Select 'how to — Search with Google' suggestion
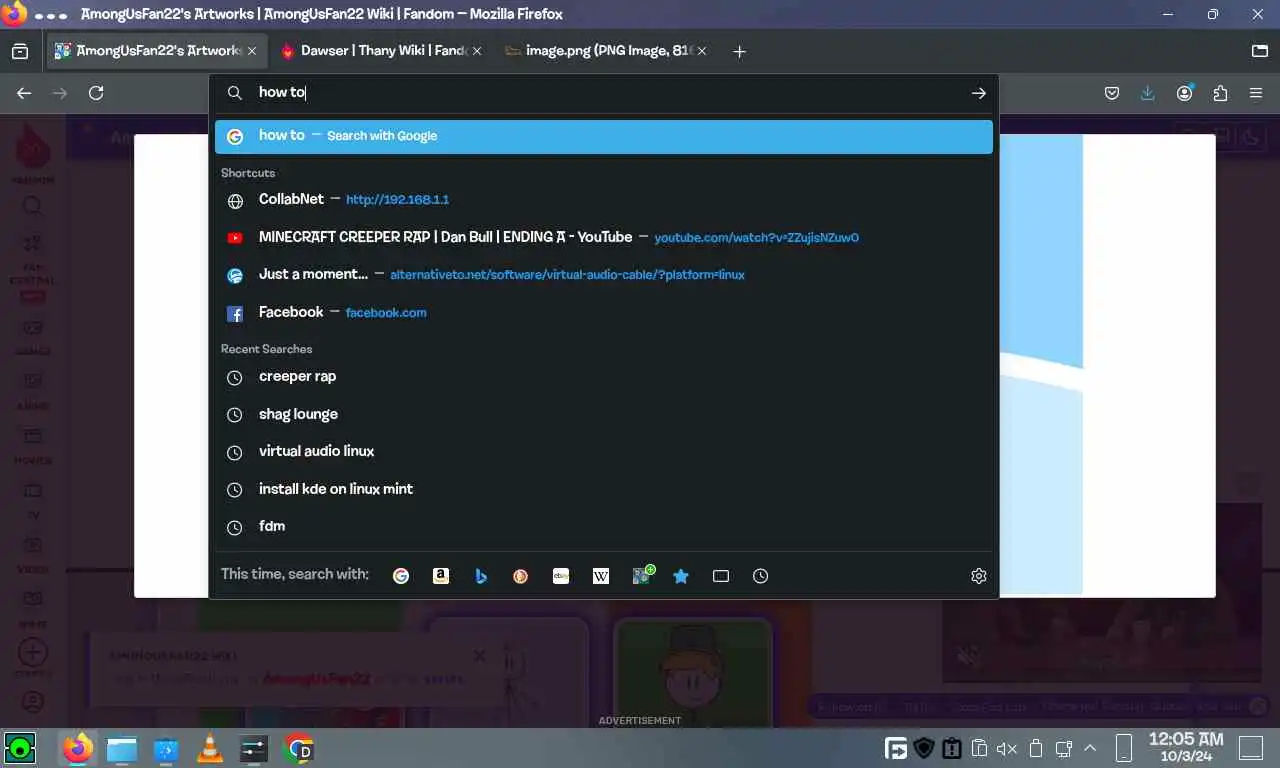This screenshot has width=1280, height=768. pos(604,136)
